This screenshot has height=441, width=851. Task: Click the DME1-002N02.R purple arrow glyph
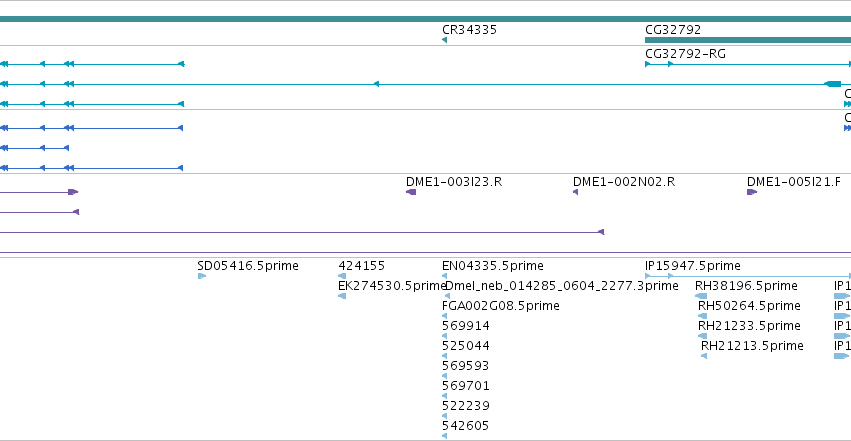coord(575,192)
